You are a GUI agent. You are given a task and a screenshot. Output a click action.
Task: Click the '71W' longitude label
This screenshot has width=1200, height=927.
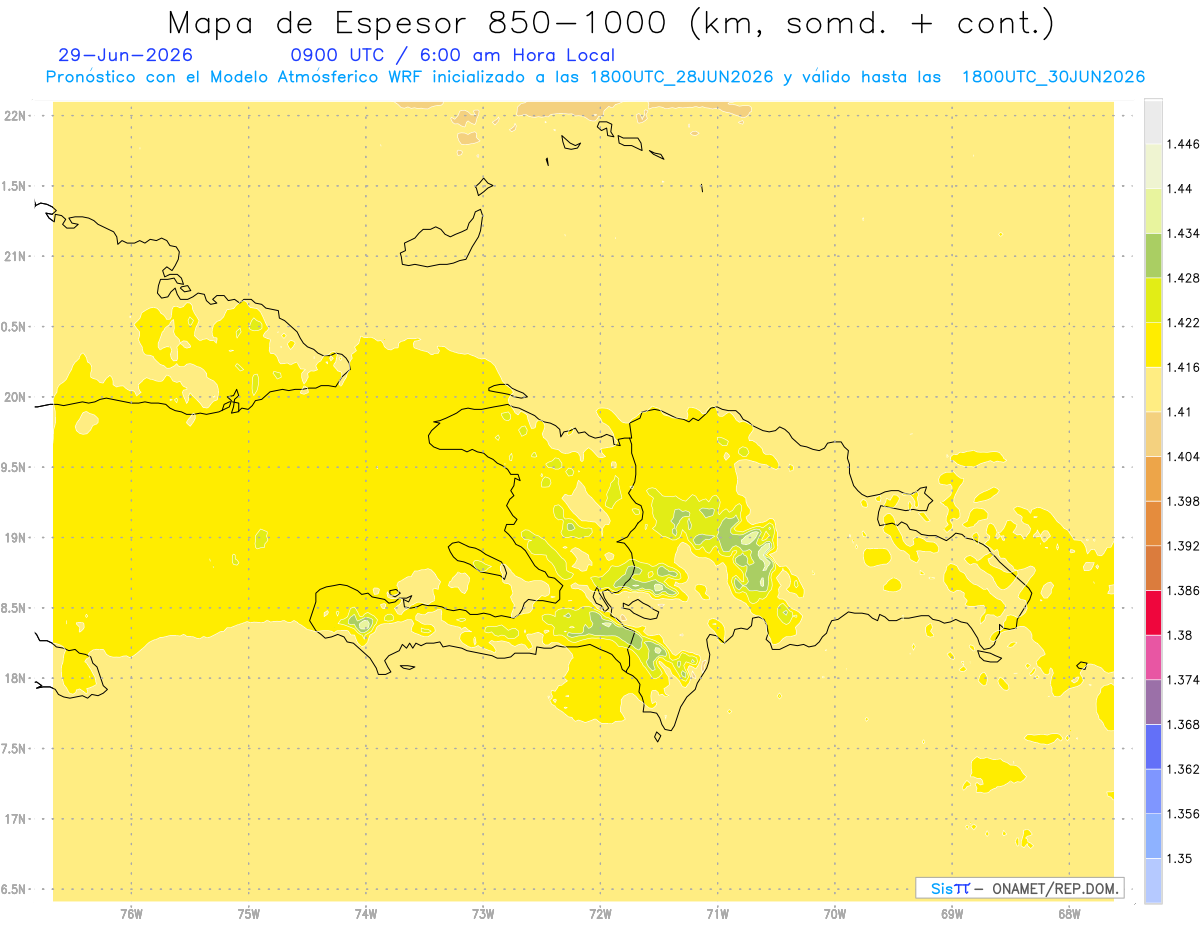(x=718, y=914)
